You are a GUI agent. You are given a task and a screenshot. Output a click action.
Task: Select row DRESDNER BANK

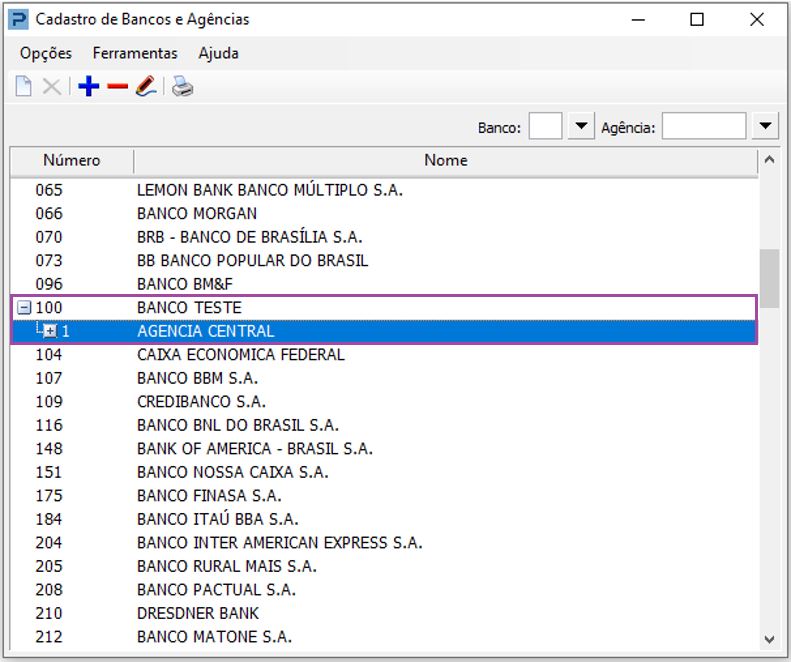pyautogui.click(x=384, y=613)
